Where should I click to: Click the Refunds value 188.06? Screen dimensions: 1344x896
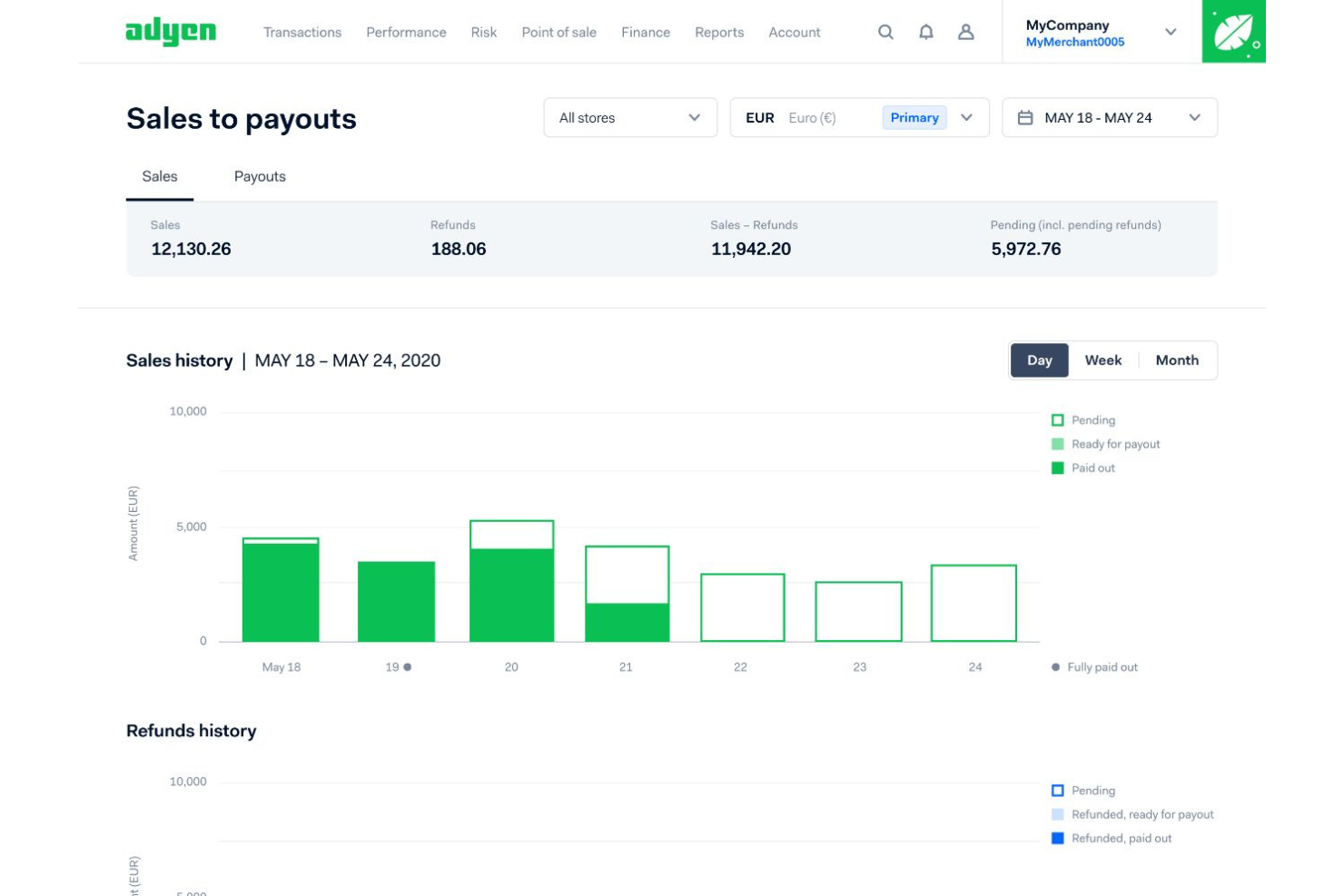pyautogui.click(x=459, y=249)
